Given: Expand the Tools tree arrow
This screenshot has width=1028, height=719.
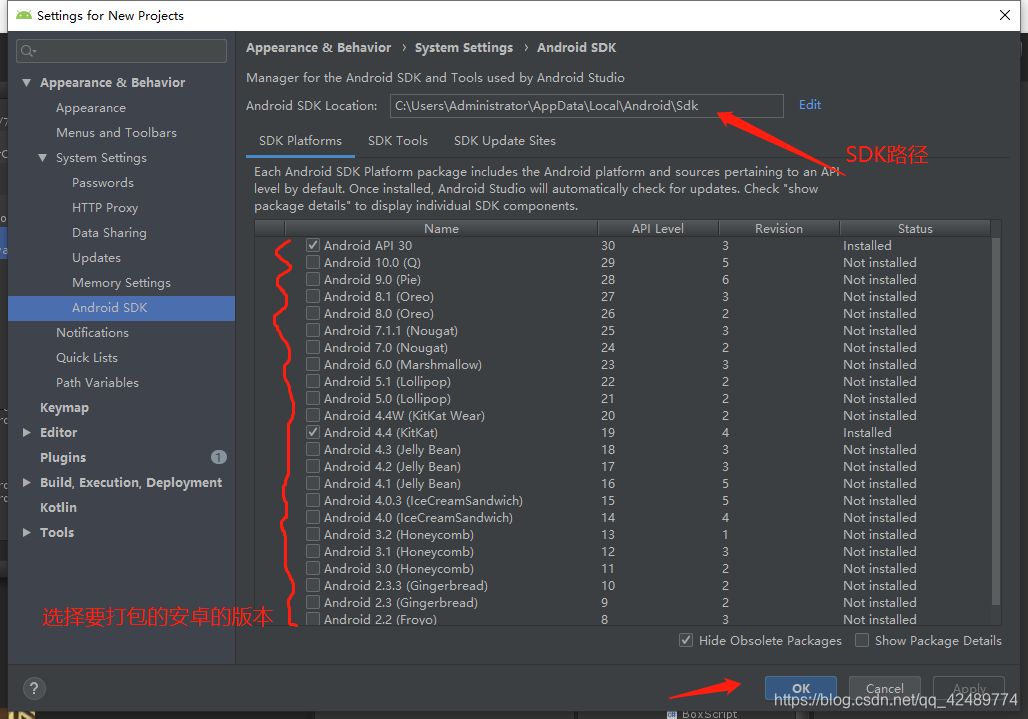Looking at the screenshot, I should click(26, 532).
